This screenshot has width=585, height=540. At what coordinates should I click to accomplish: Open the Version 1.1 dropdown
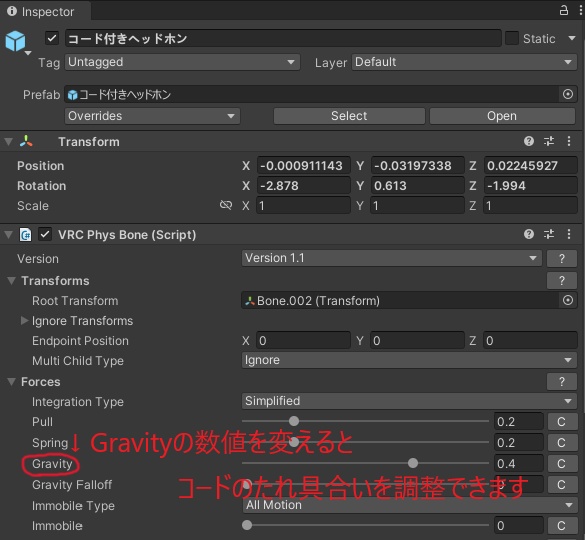pos(392,258)
